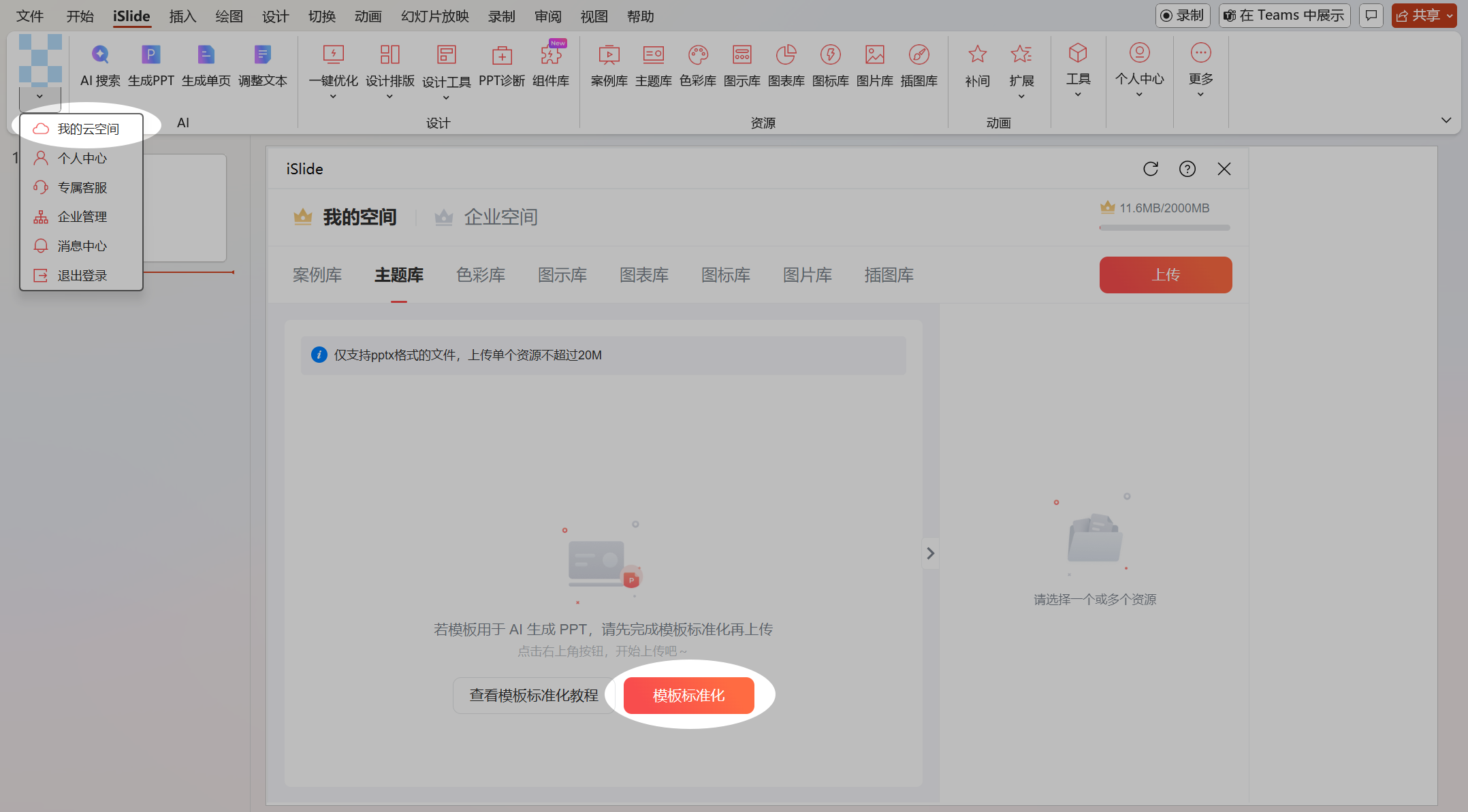Expand the 更多 dropdown
1468x812 pixels.
pyautogui.click(x=1200, y=94)
